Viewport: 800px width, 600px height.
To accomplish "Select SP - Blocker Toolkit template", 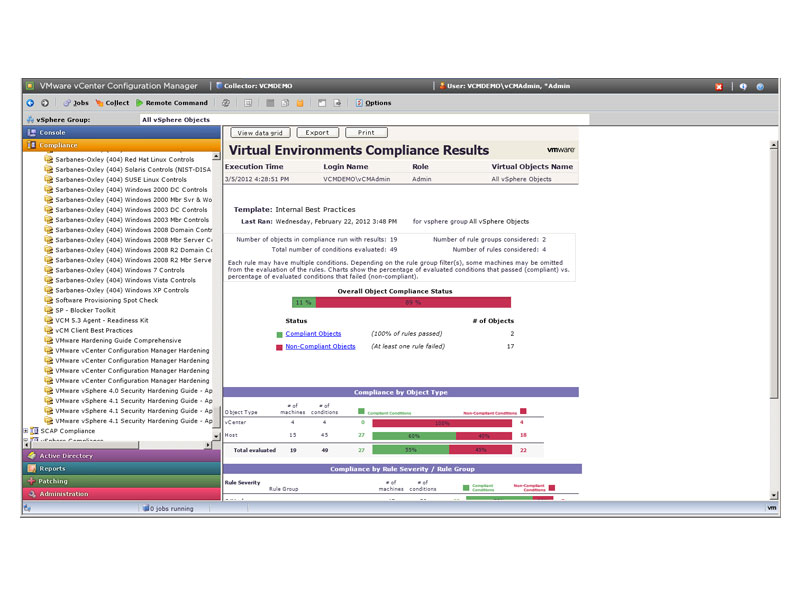I will pyautogui.click(x=85, y=311).
